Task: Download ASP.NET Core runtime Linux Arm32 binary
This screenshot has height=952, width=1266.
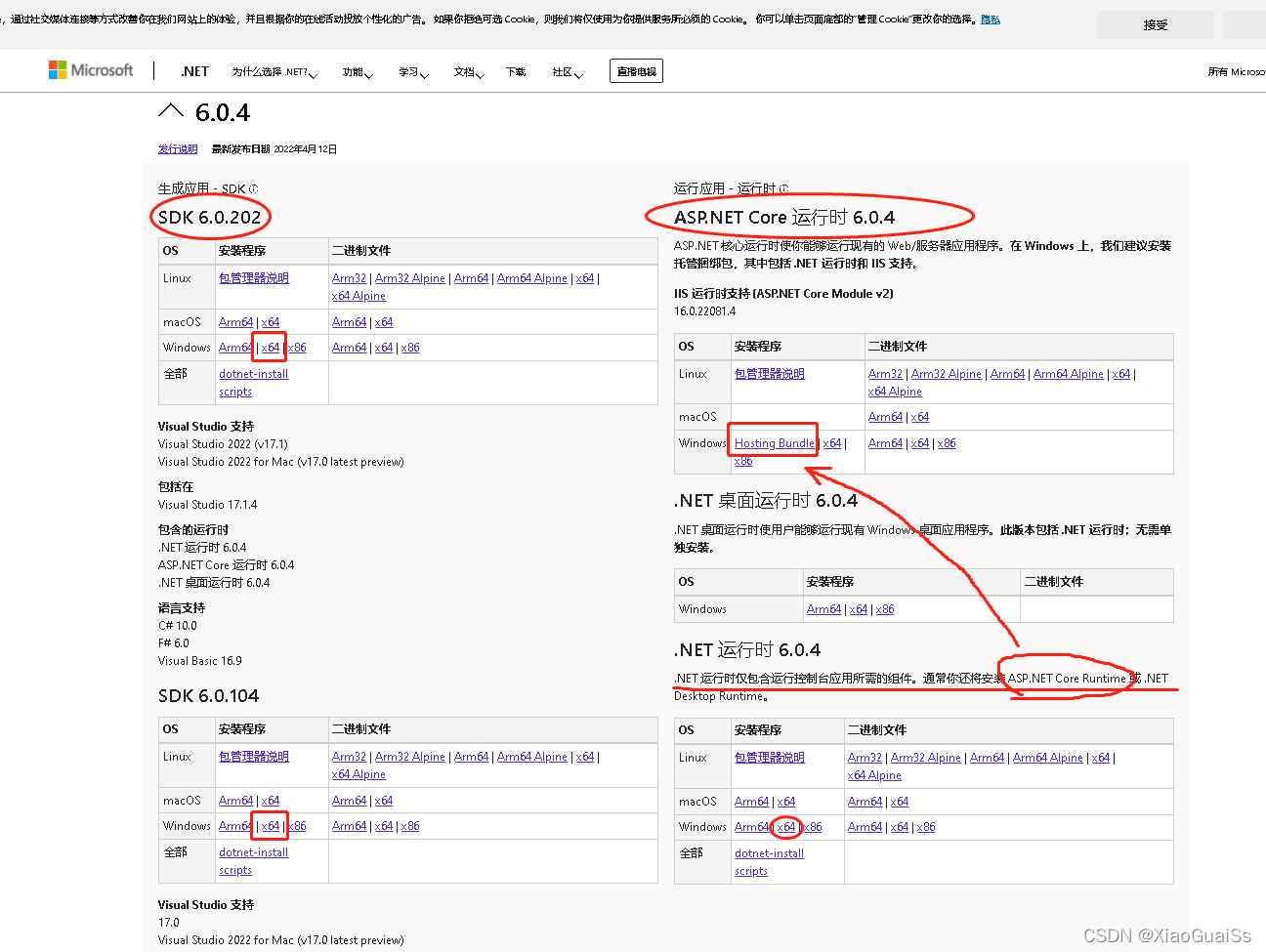Action: [885, 374]
